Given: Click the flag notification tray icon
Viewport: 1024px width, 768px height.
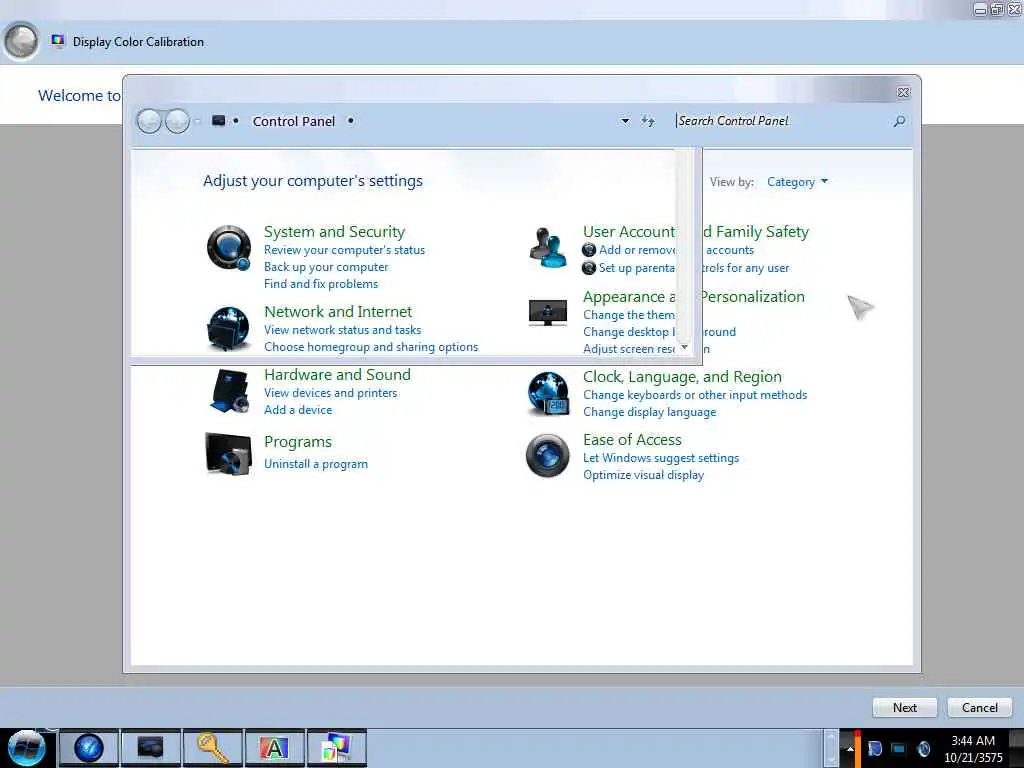Looking at the screenshot, I should coord(874,748).
